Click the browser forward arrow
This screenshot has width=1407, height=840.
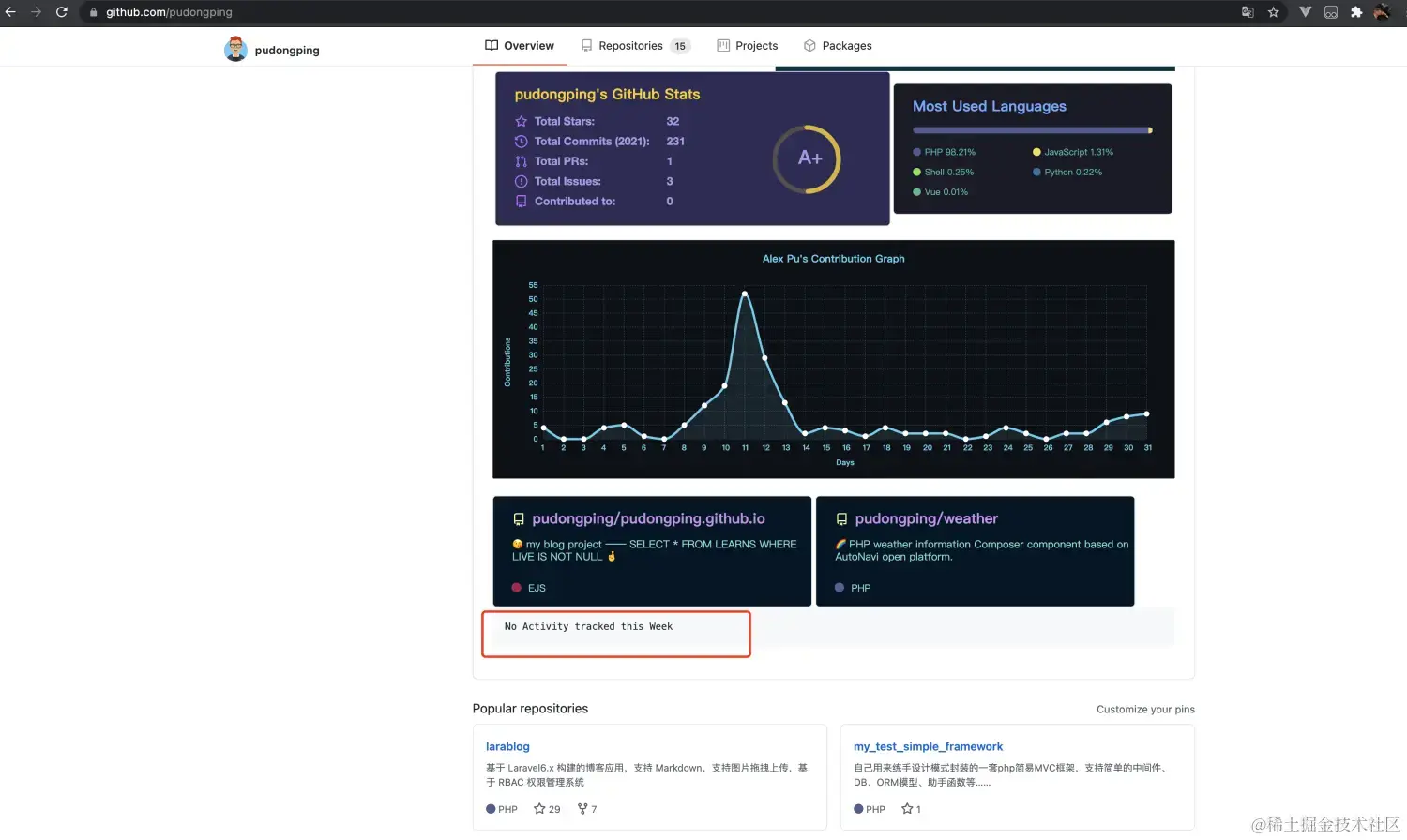pyautogui.click(x=36, y=12)
